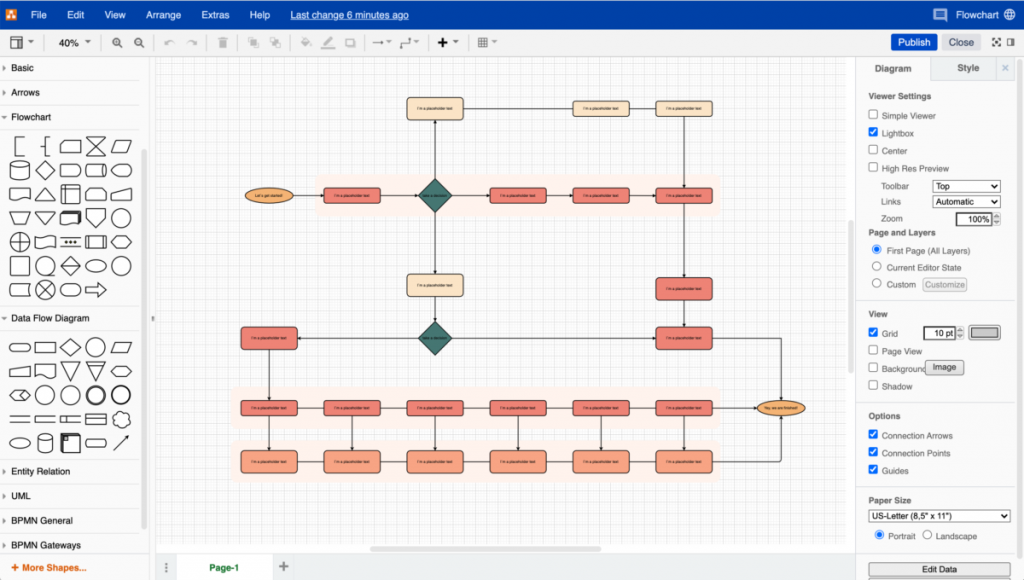Open the Extras menu
This screenshot has width=1024, height=580.
pyautogui.click(x=216, y=14)
